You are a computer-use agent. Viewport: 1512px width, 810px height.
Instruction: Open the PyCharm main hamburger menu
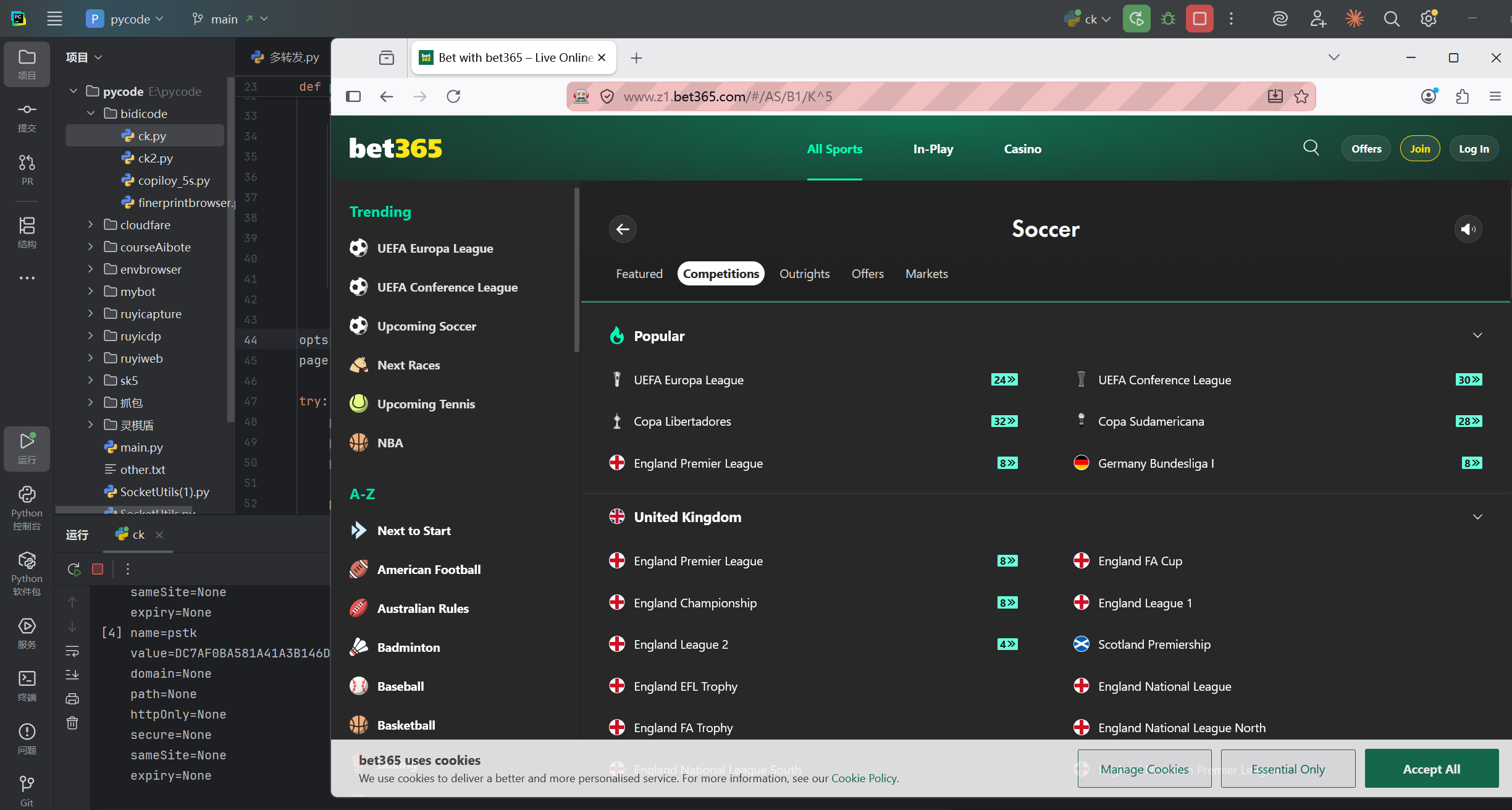(54, 19)
